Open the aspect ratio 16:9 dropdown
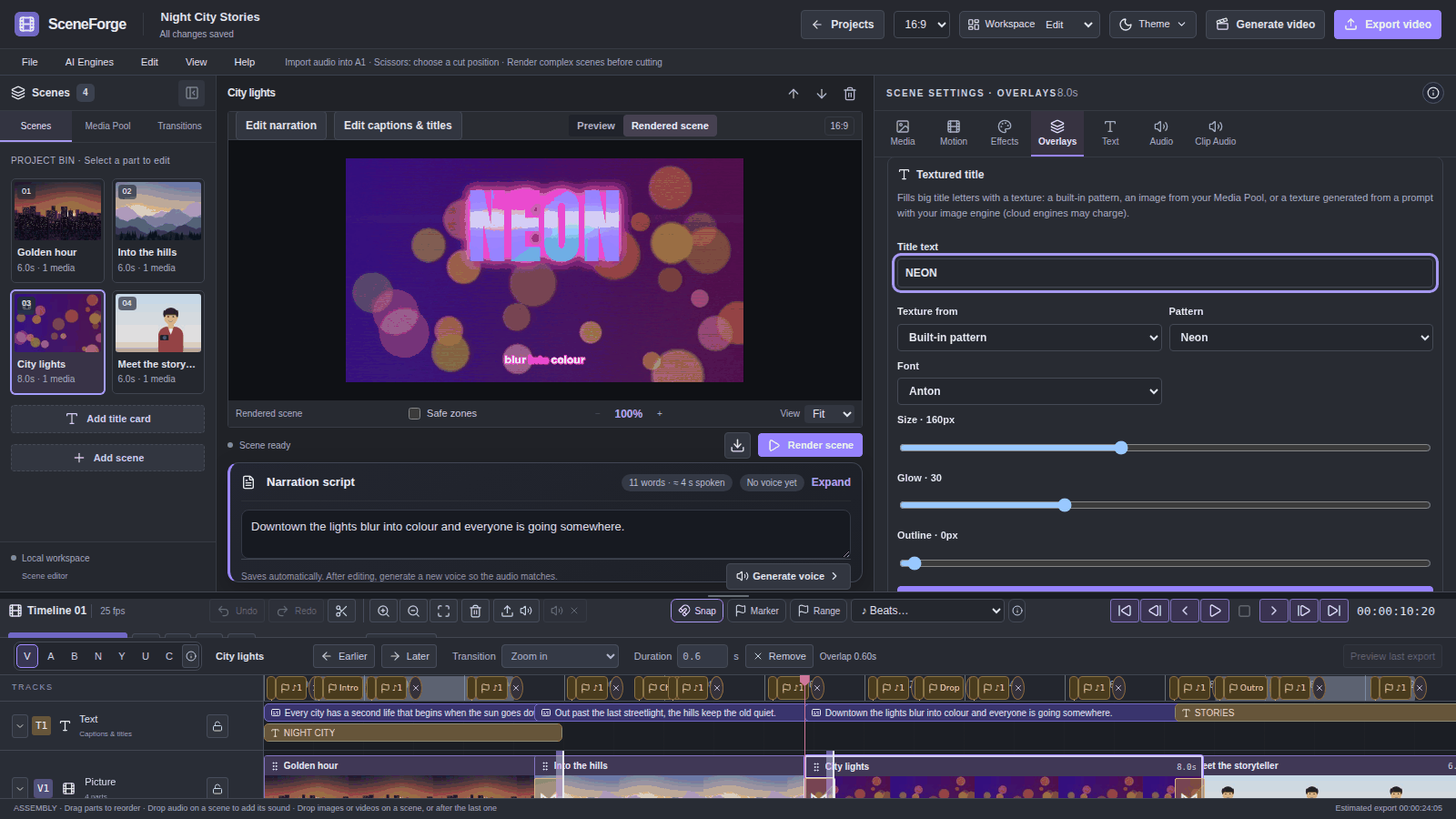1456x819 pixels. click(922, 25)
